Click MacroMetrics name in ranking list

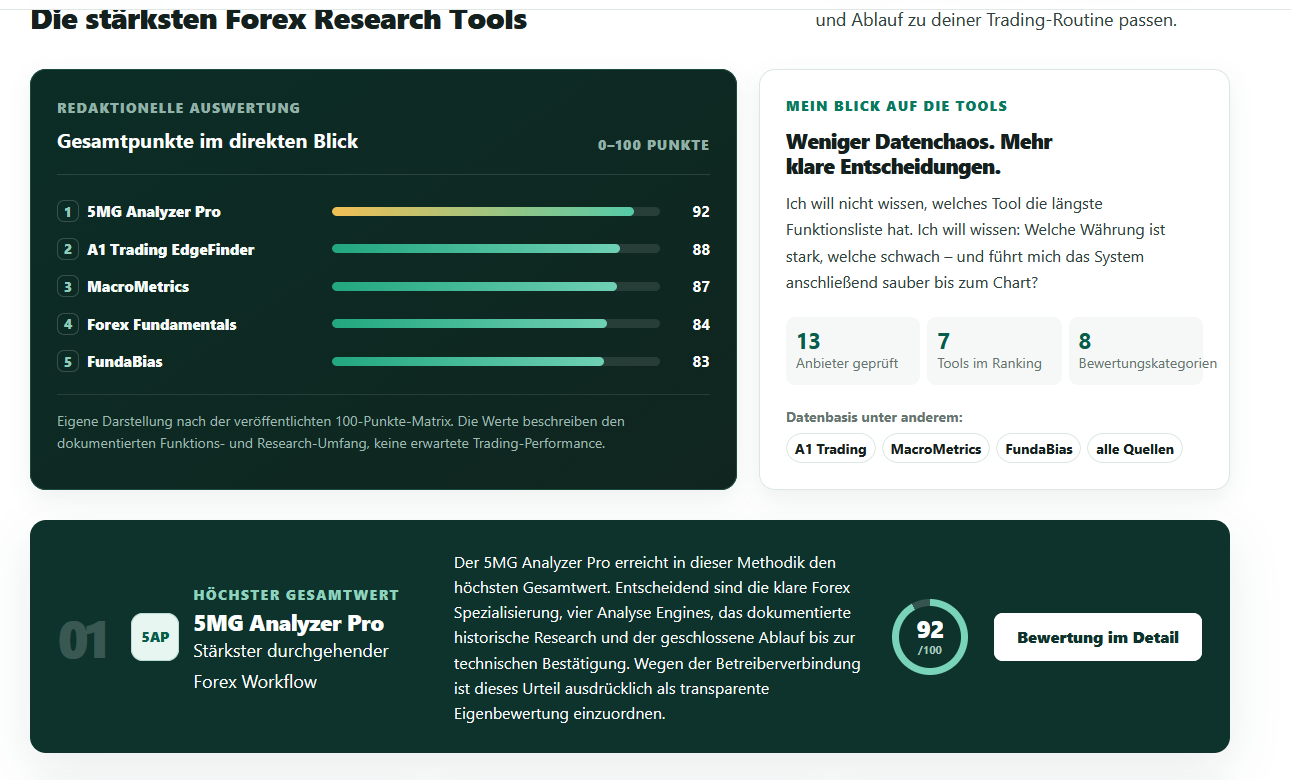(x=138, y=287)
